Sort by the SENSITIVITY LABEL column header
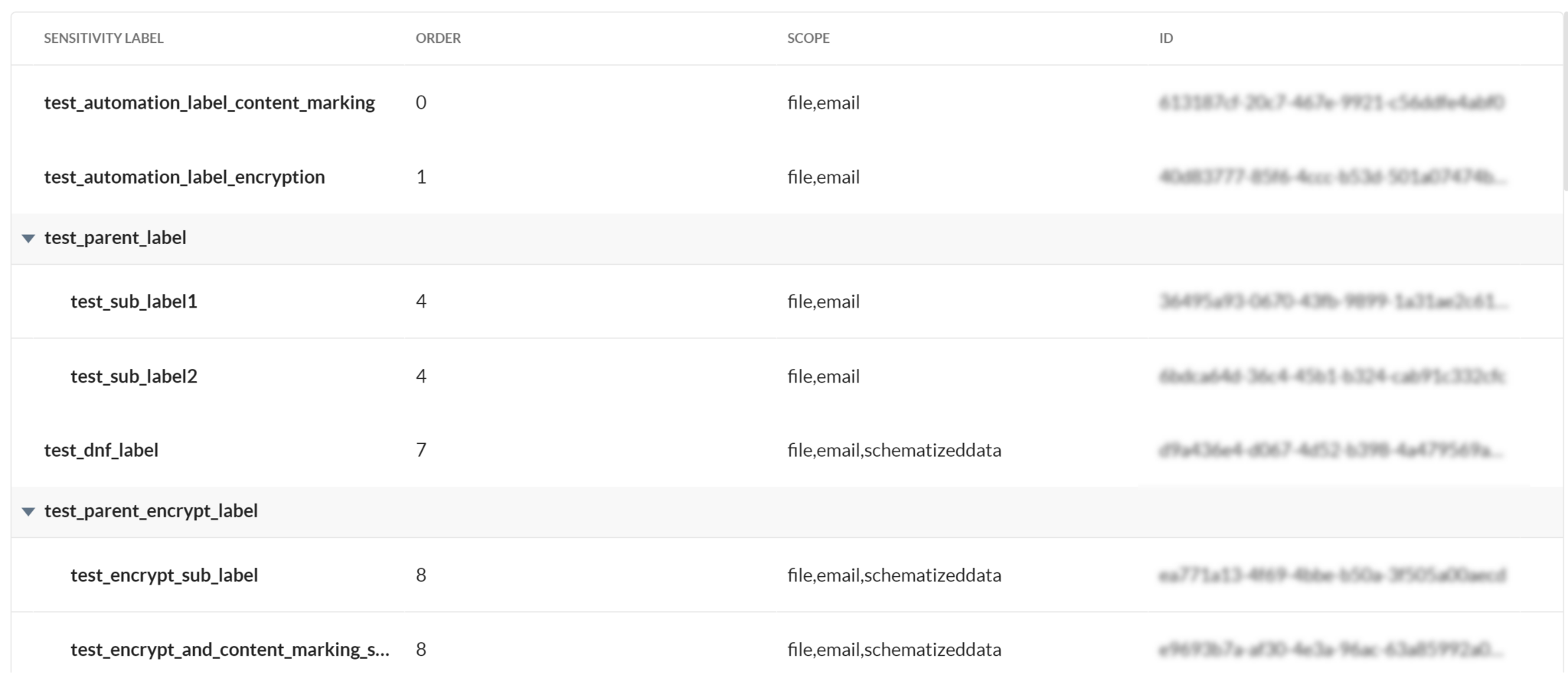 103,37
